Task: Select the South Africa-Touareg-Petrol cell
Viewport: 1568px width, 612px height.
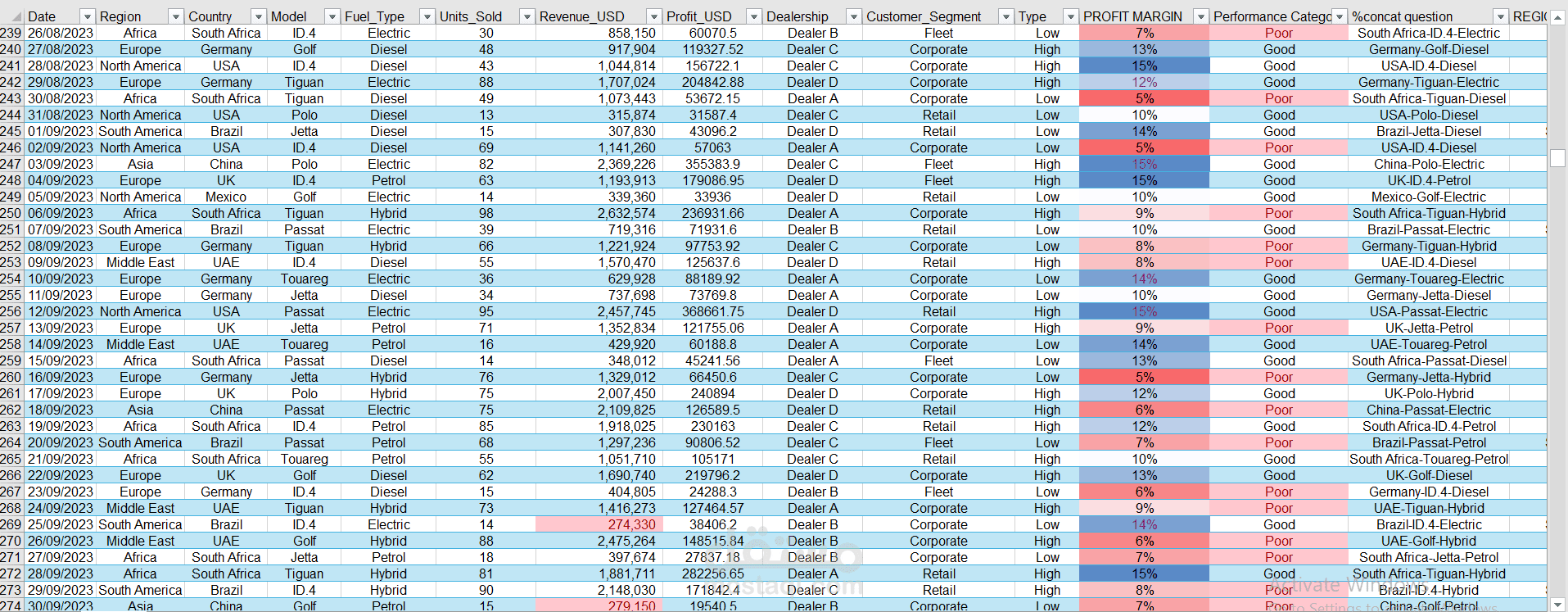Action: click(1429, 459)
